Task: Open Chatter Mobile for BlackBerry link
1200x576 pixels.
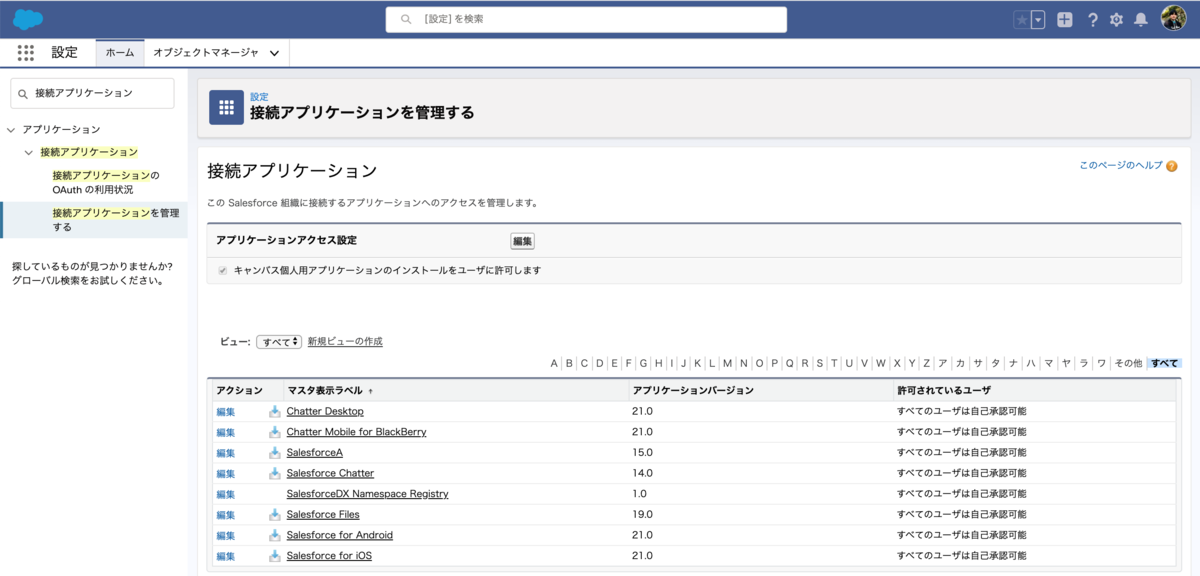Action: click(356, 432)
